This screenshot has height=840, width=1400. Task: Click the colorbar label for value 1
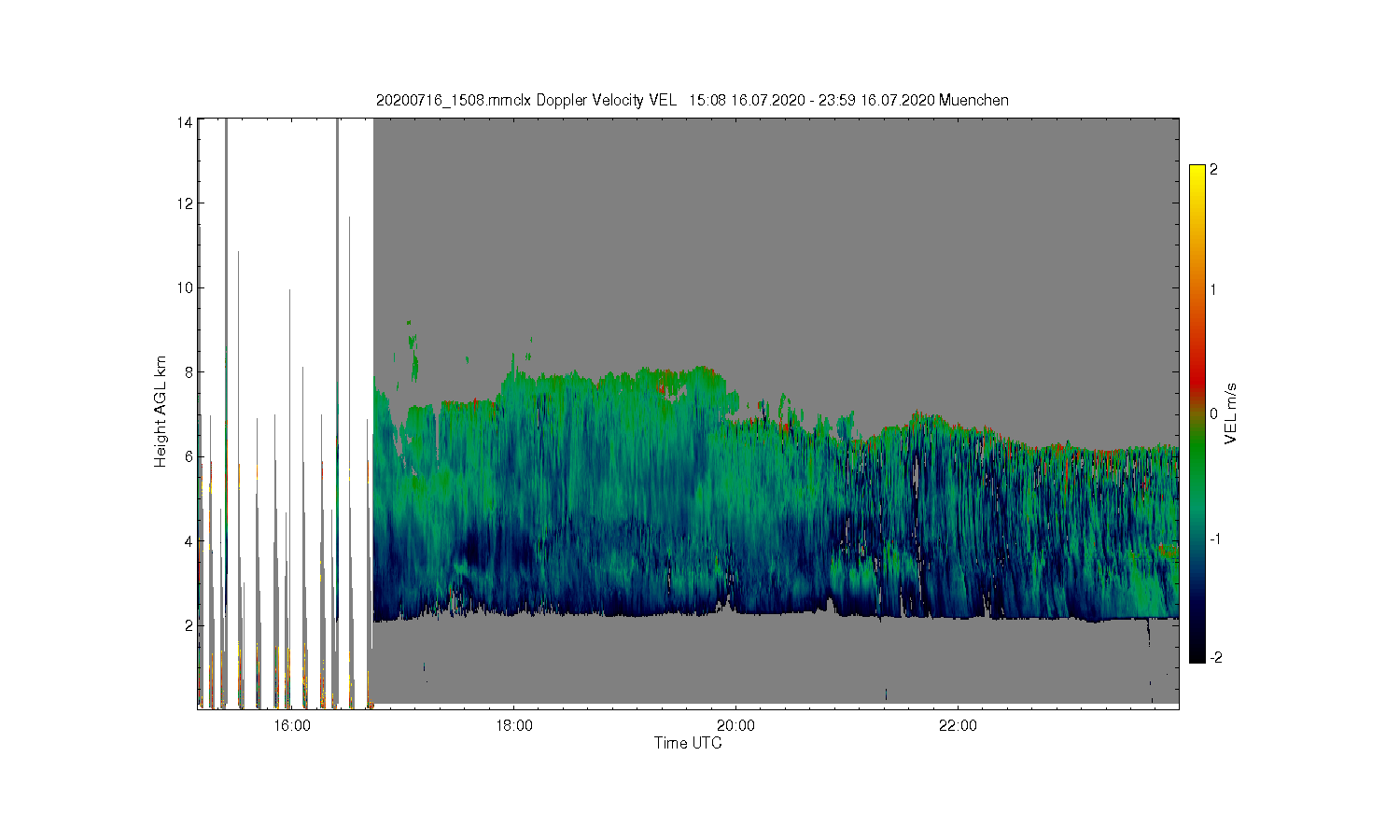1213,289
